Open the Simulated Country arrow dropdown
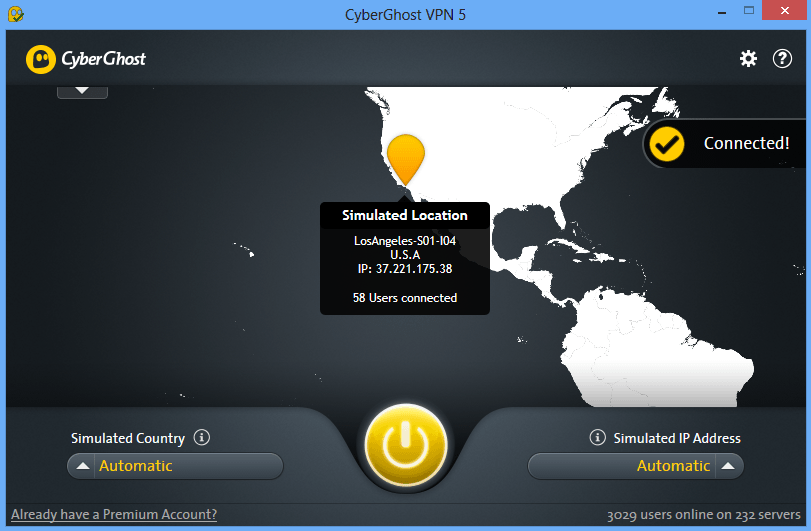 [82, 466]
